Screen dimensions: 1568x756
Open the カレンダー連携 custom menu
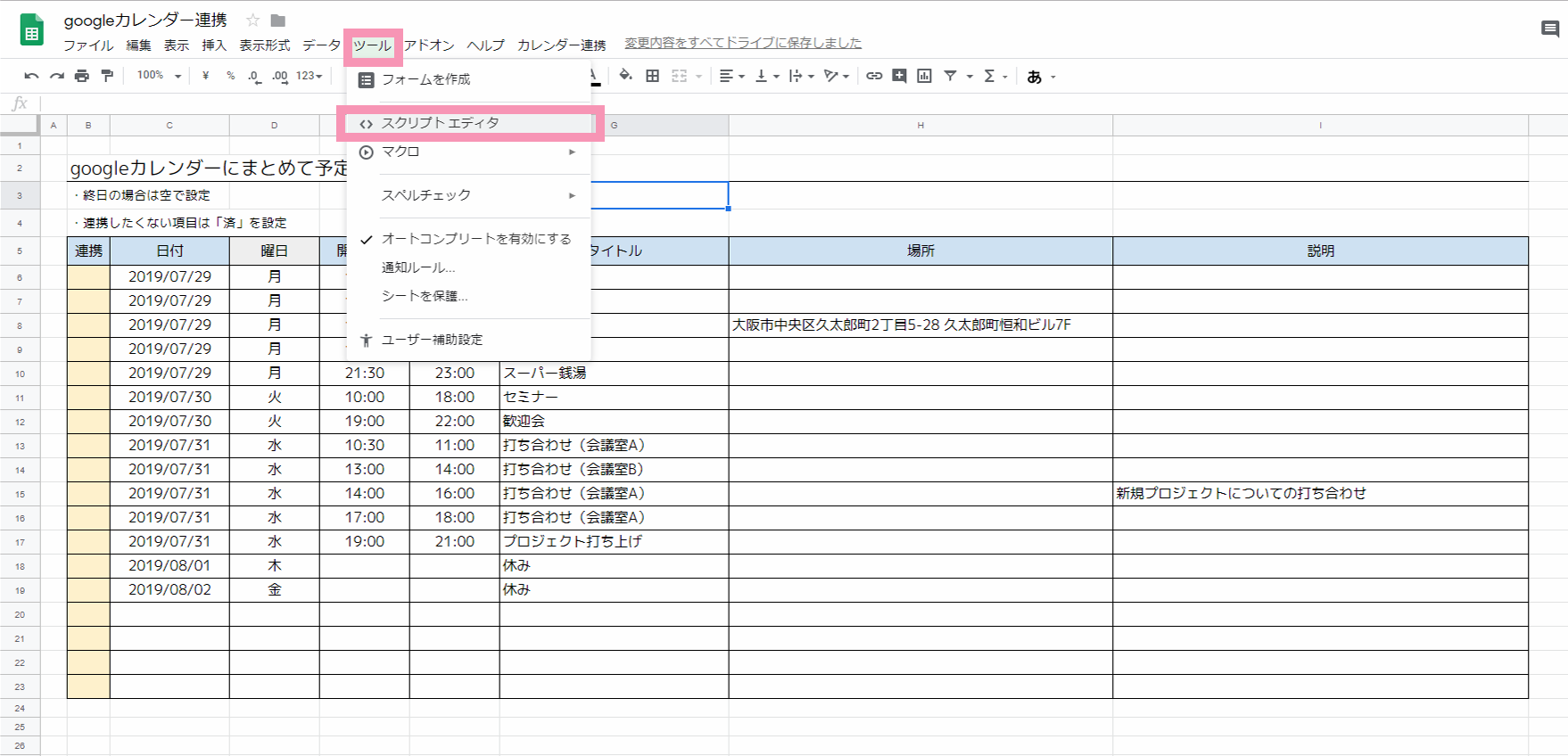click(x=562, y=45)
